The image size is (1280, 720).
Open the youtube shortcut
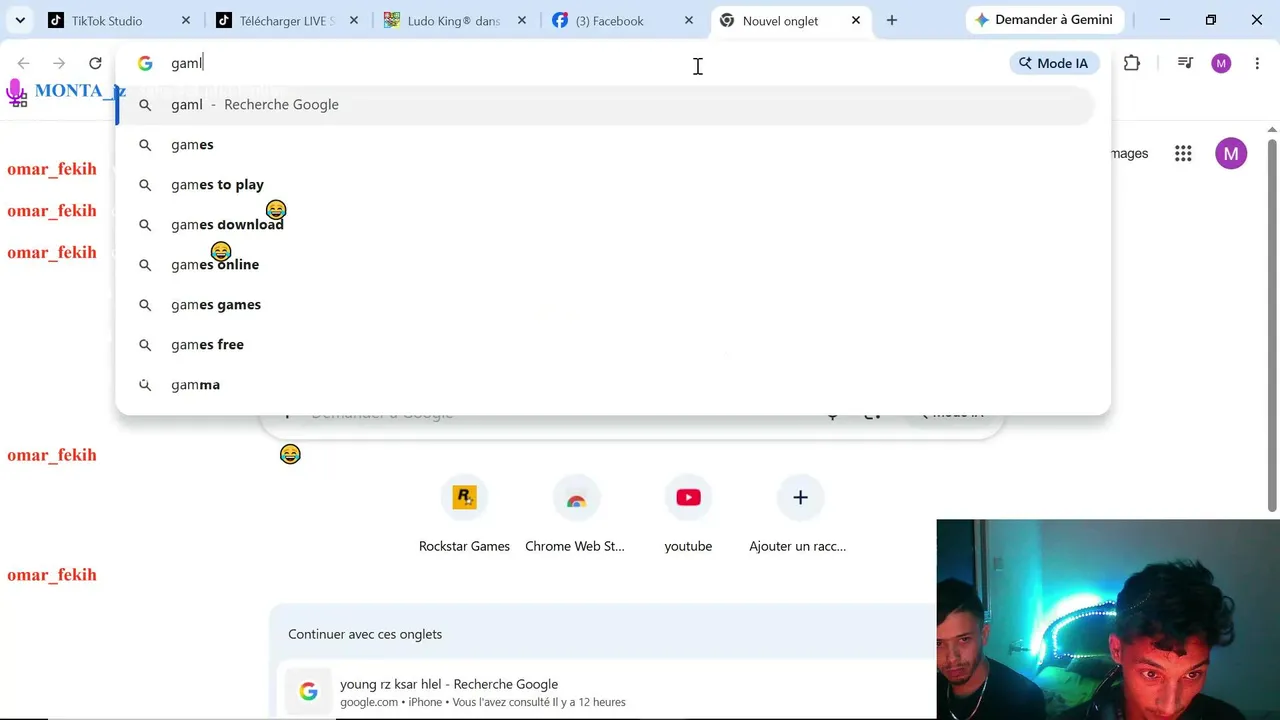click(x=688, y=514)
